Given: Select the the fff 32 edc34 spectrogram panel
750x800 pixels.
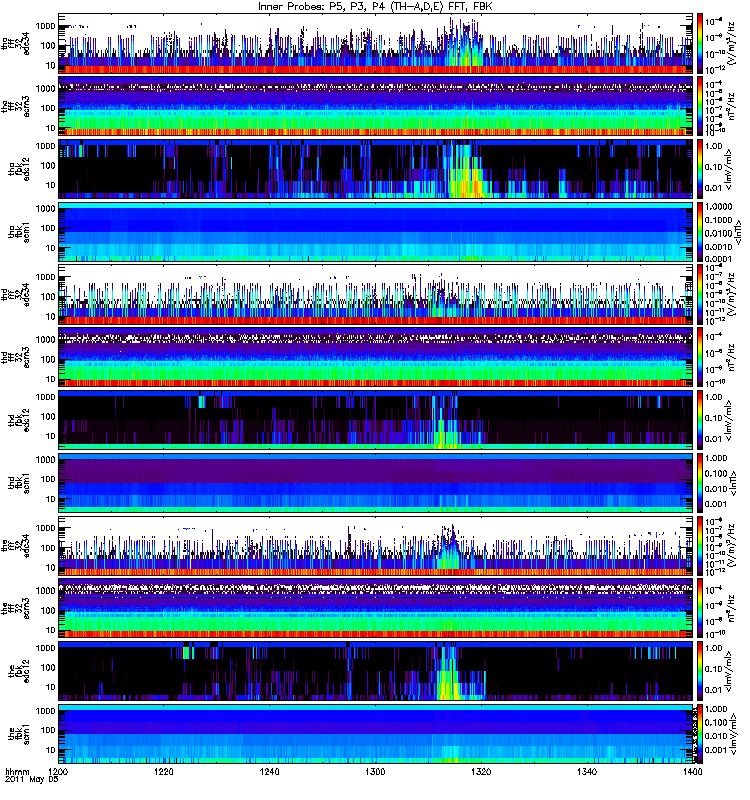Looking at the screenshot, I should 376,545.
